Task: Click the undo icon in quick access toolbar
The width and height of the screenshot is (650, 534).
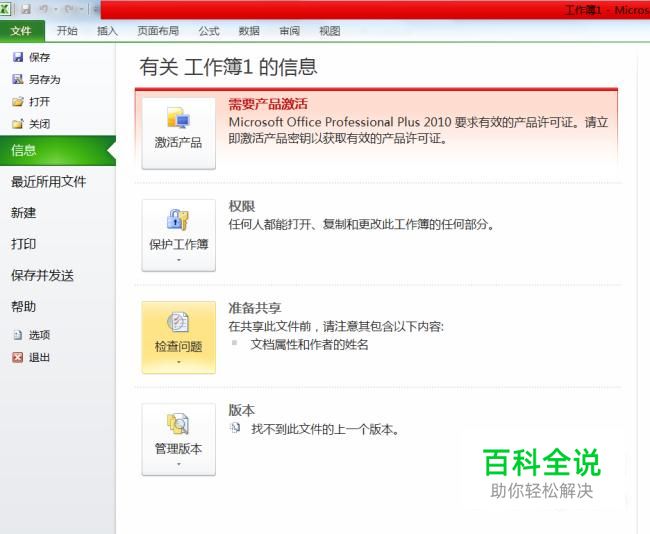Action: coord(44,9)
